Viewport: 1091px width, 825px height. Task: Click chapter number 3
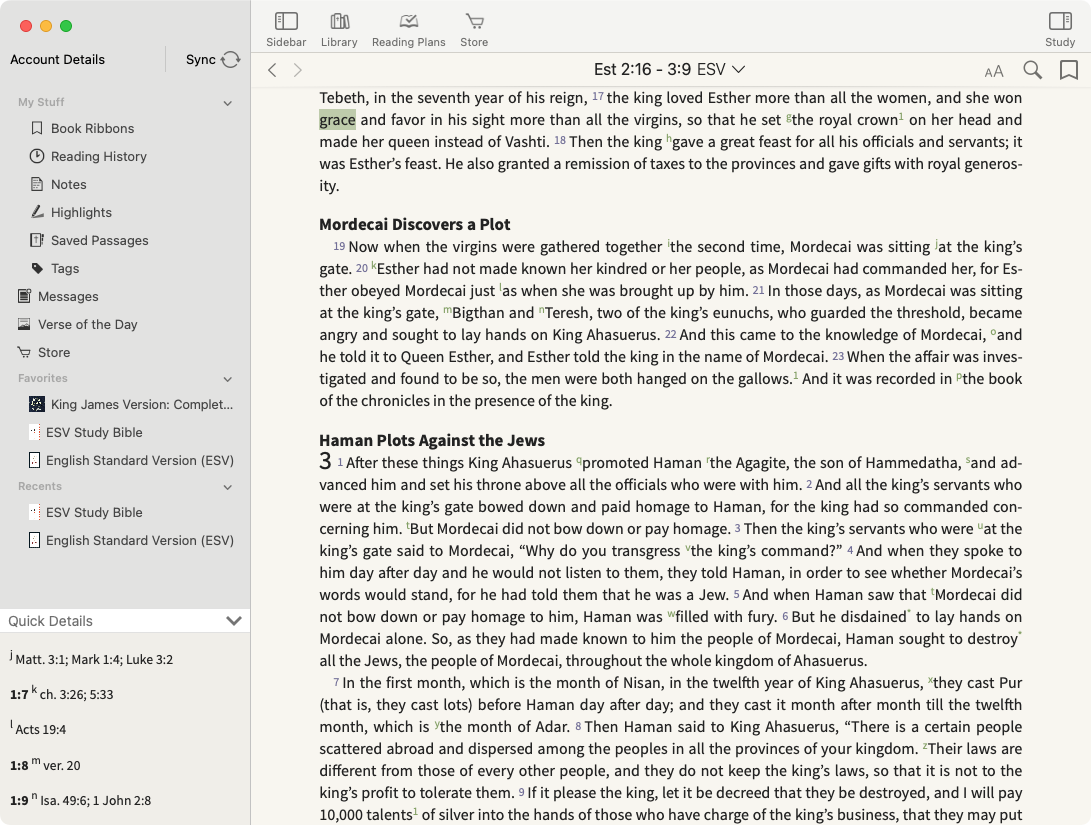pyautogui.click(x=326, y=460)
